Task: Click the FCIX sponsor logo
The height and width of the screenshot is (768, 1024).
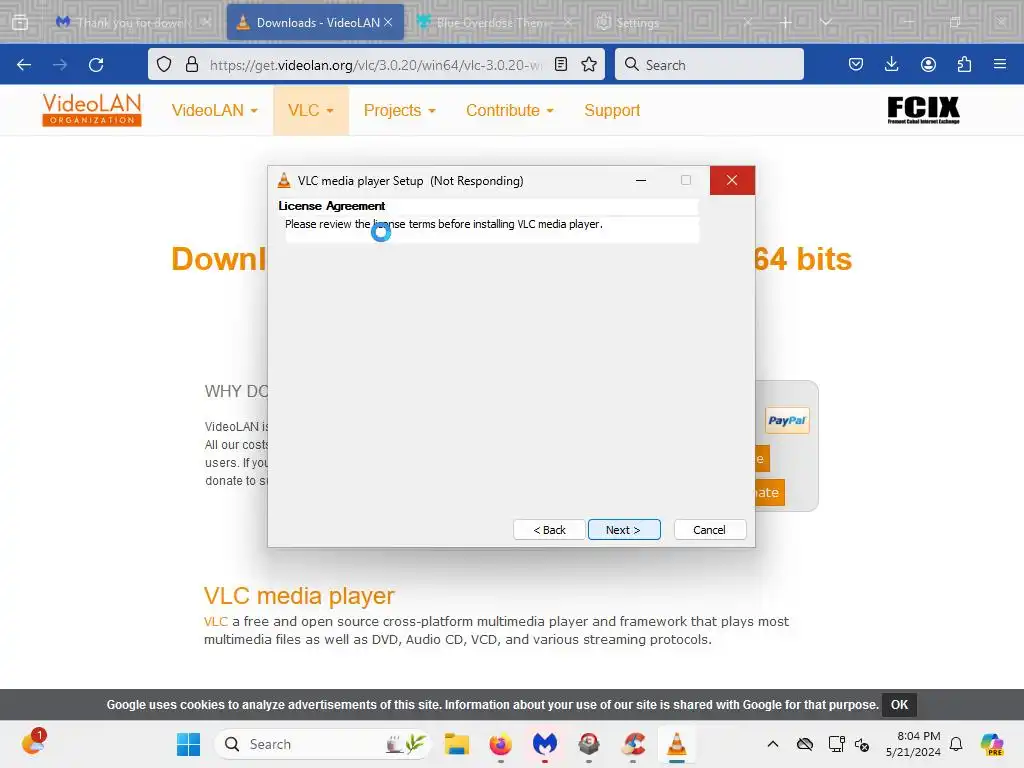Action: coord(923,110)
